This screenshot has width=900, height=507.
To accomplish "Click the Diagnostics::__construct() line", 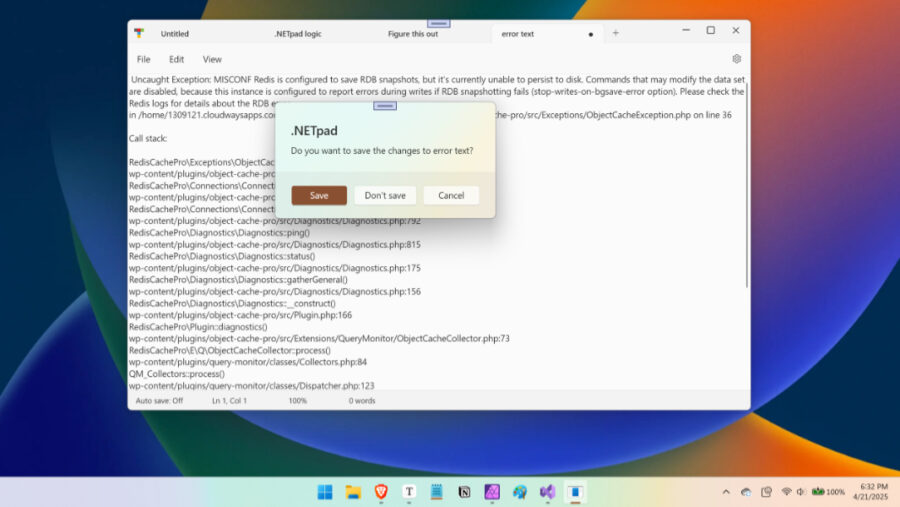I will click(232, 303).
